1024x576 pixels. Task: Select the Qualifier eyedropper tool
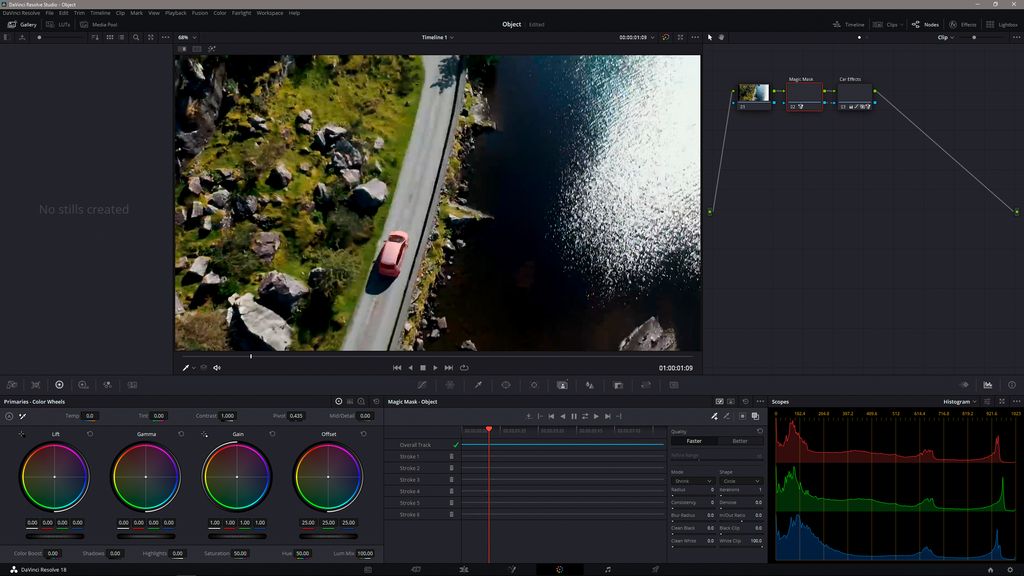(x=477, y=384)
